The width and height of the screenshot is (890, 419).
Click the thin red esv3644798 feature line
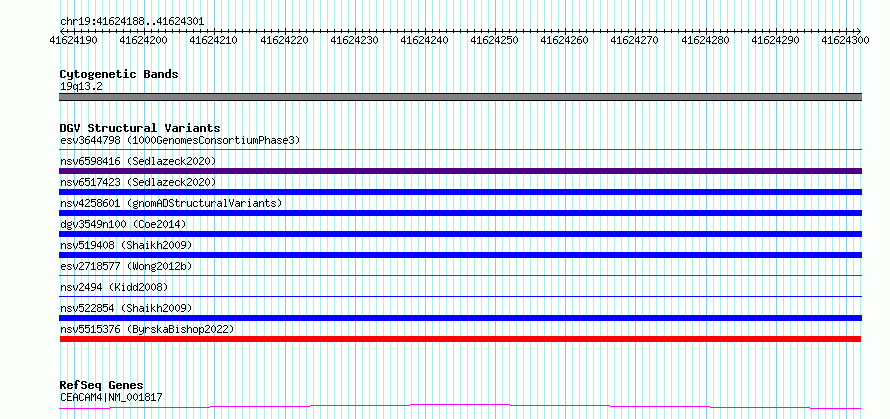460,150
